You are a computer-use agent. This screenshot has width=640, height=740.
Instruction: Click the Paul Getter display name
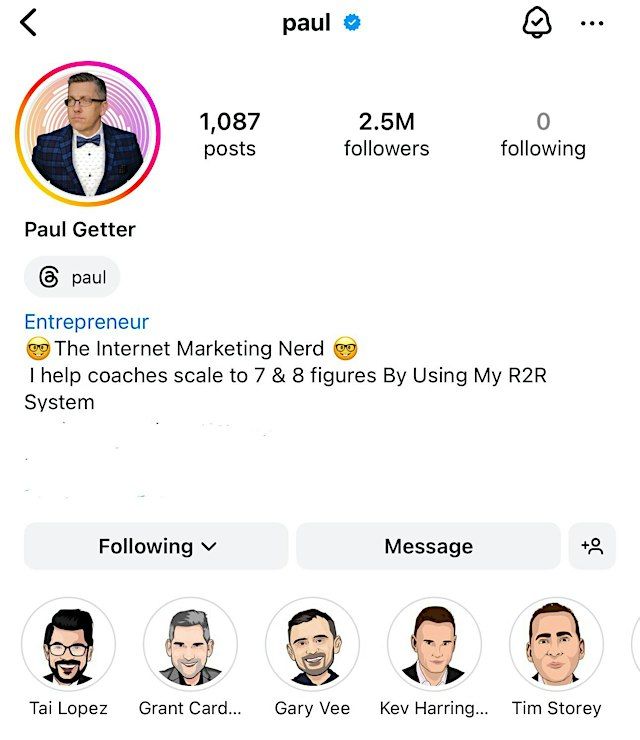[80, 230]
